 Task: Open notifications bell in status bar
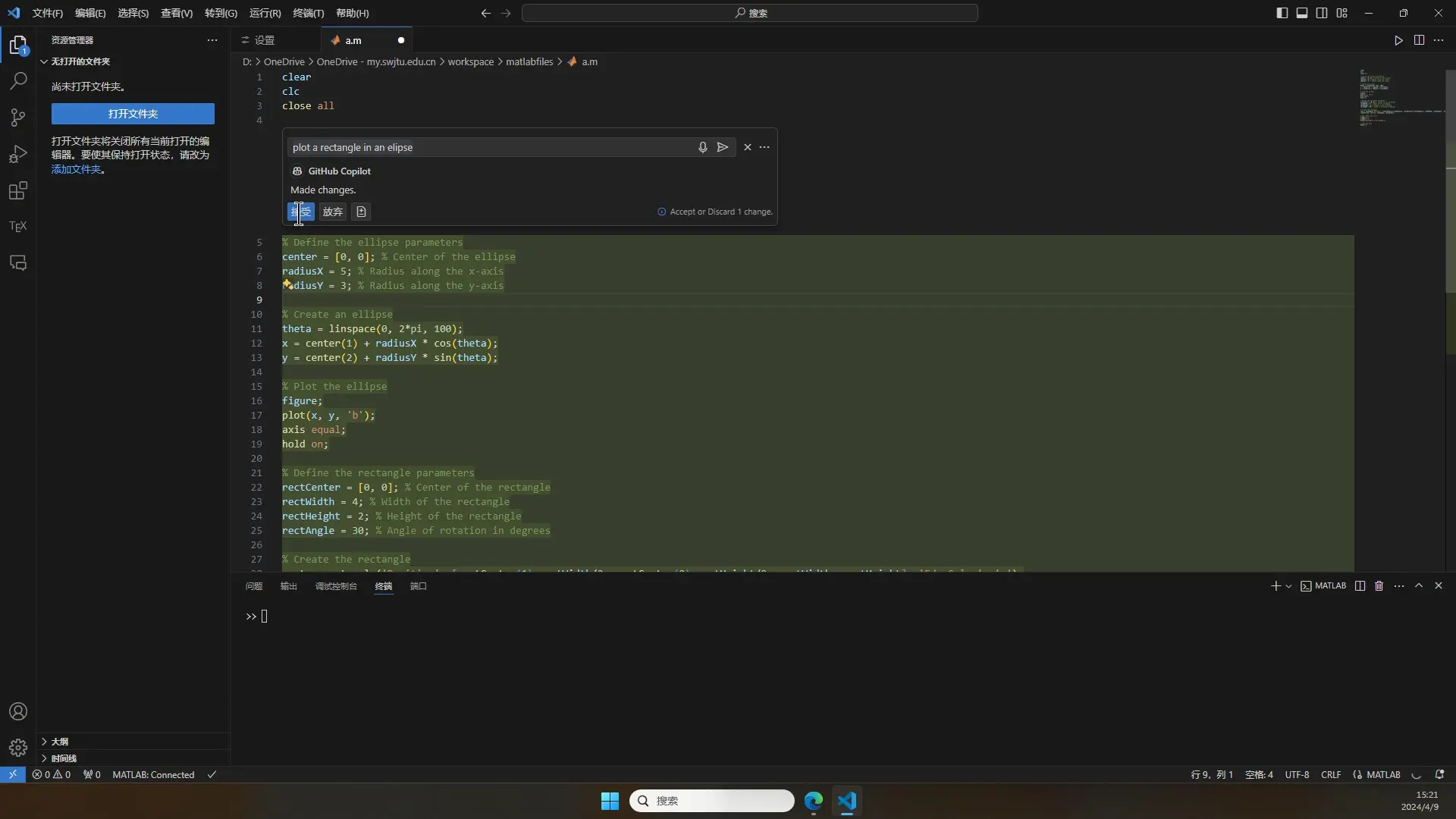1439,774
